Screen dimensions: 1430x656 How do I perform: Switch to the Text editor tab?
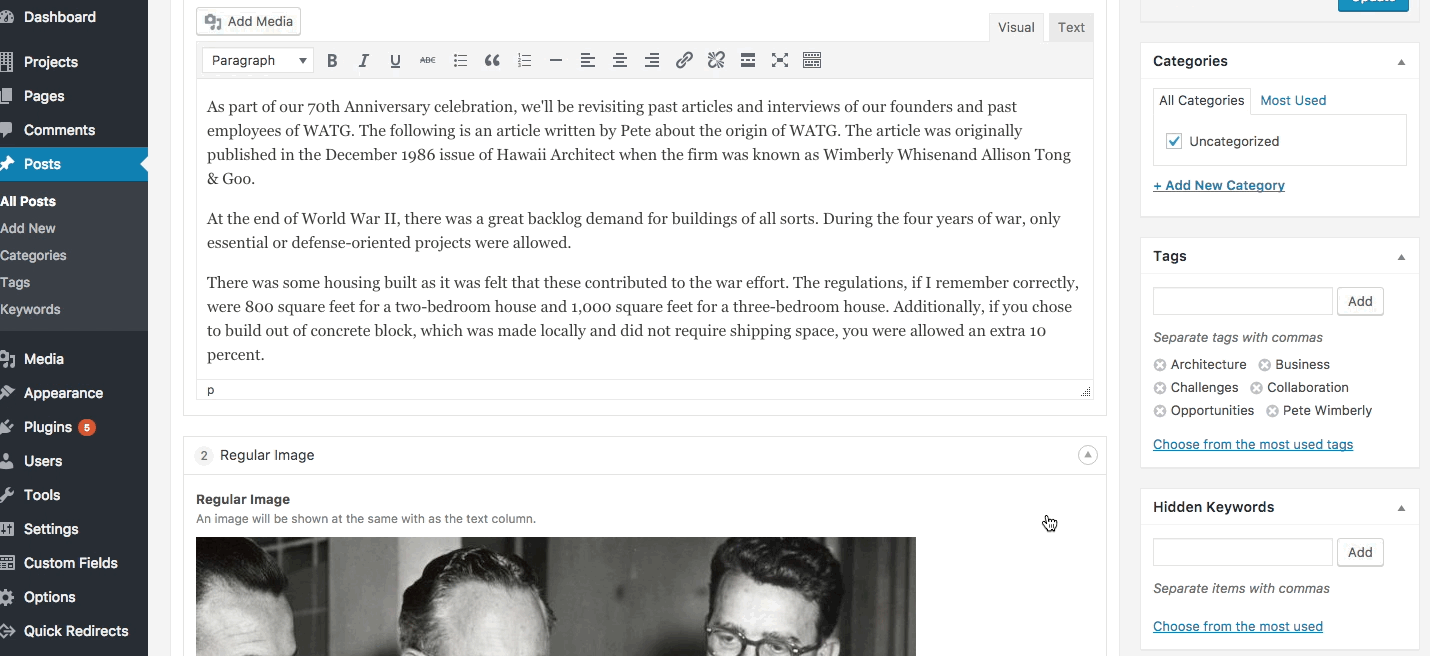pos(1071,27)
